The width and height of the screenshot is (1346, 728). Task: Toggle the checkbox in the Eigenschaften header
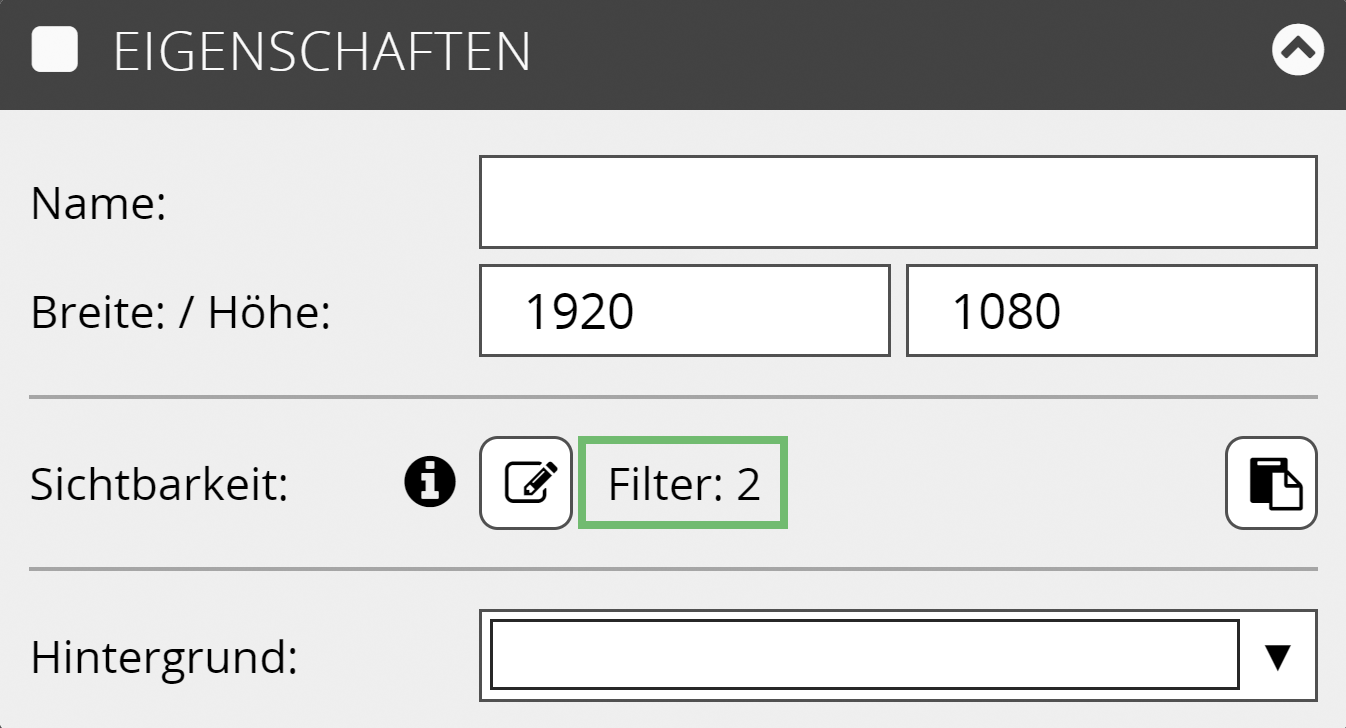click(55, 51)
